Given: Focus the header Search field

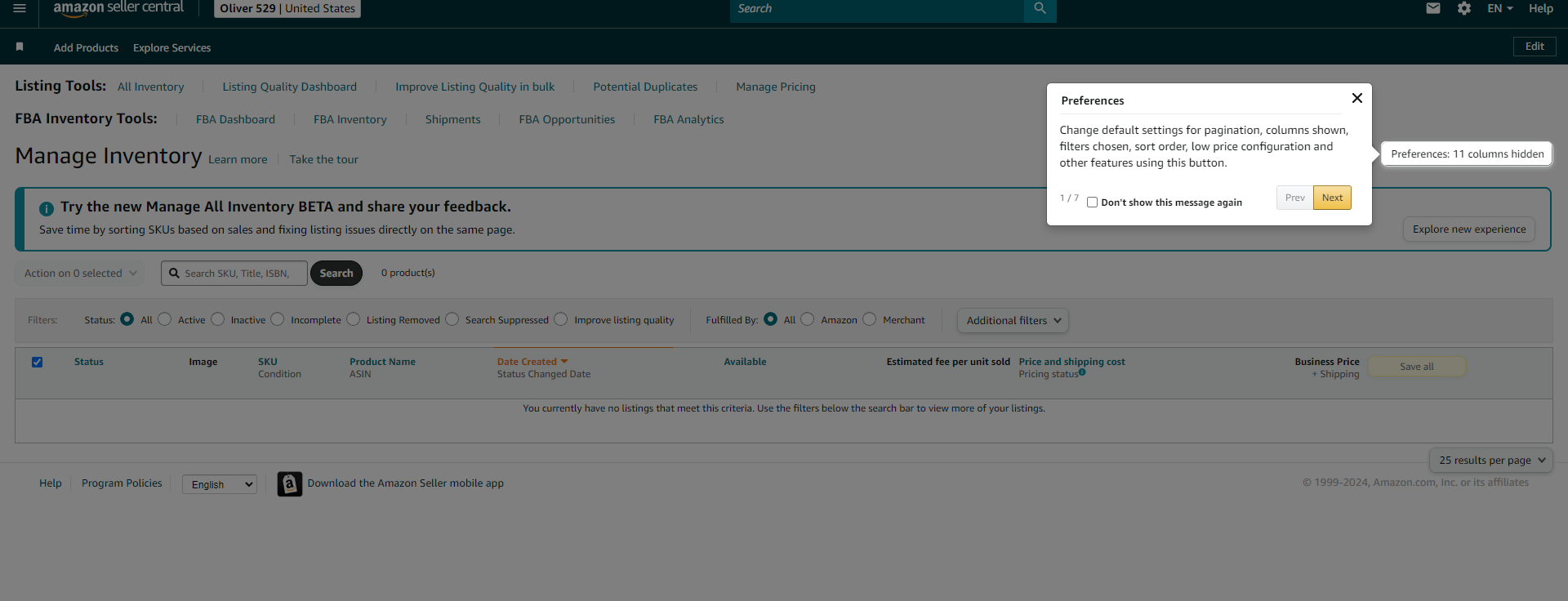Looking at the screenshot, I should pyautogui.click(x=877, y=9).
